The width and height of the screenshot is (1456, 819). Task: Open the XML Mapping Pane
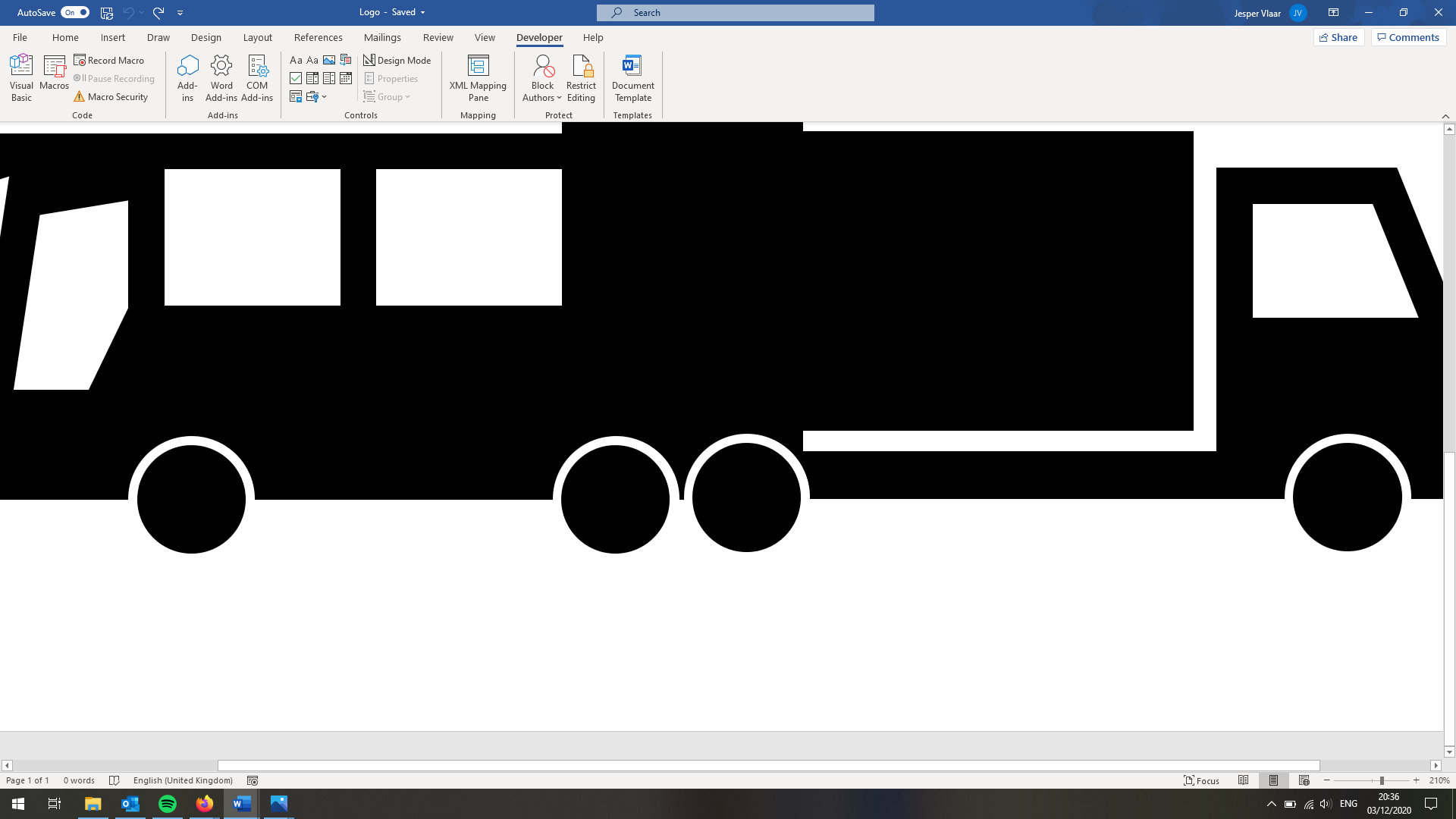478,78
